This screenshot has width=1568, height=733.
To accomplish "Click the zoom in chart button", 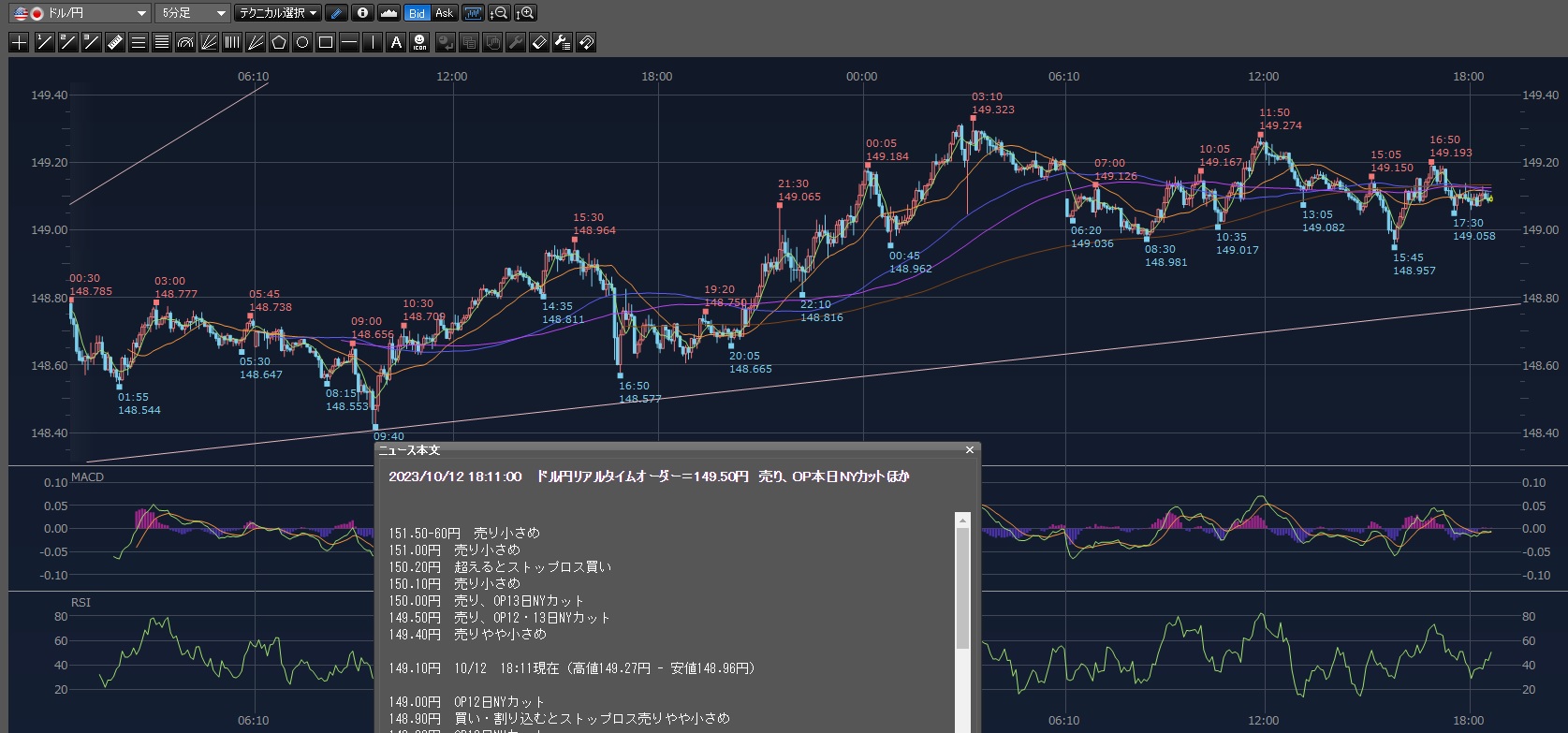I will pos(526,13).
